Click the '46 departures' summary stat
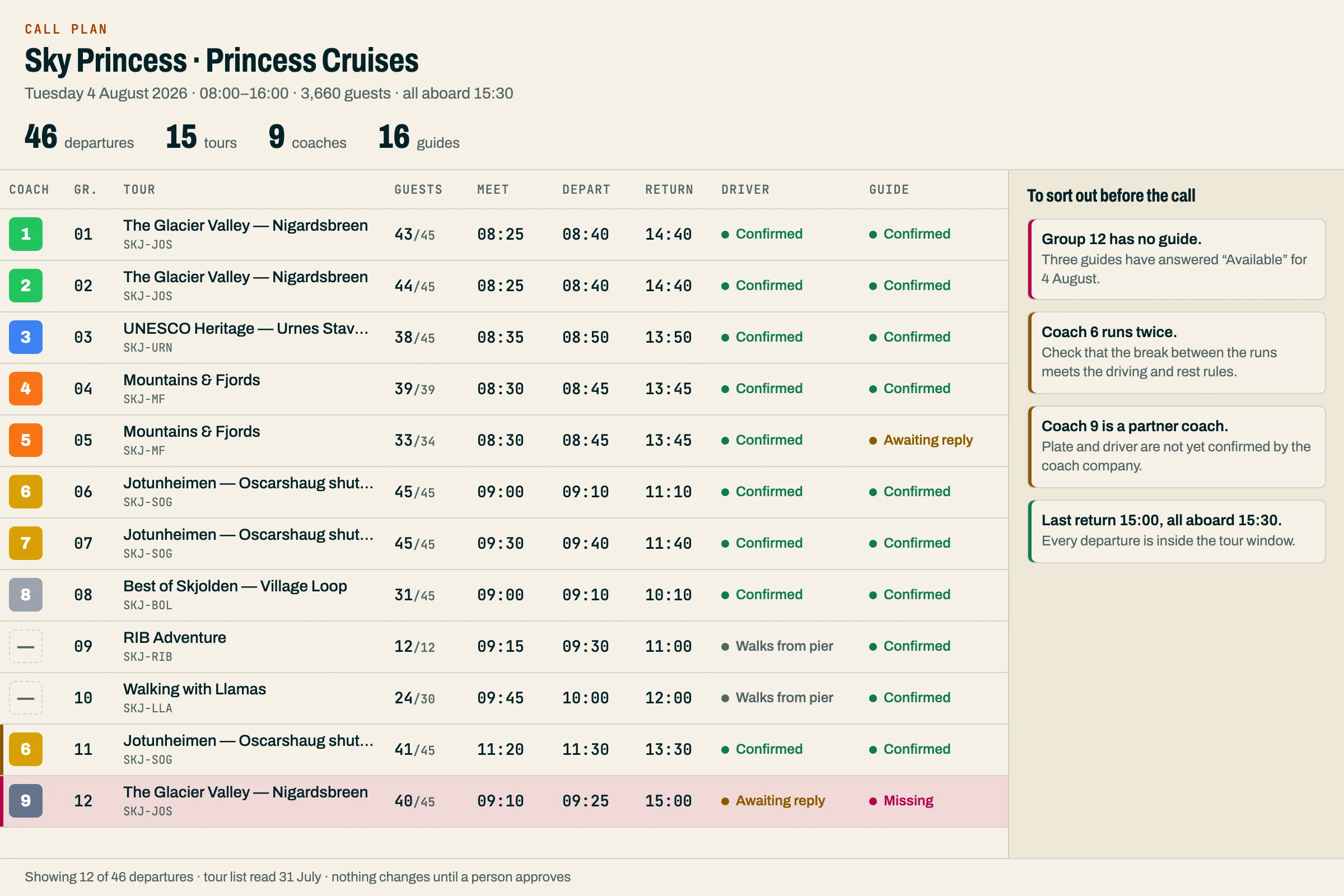The height and width of the screenshot is (896, 1344). pyautogui.click(x=79, y=137)
